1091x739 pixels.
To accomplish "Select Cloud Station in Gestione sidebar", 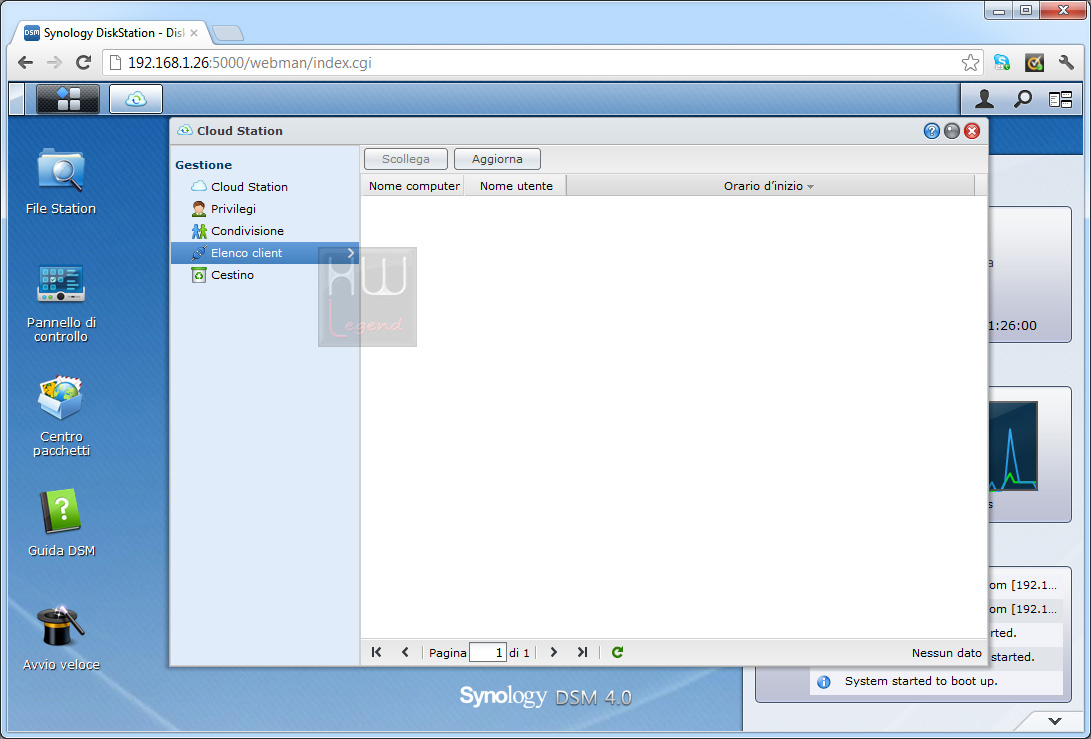I will click(264, 186).
